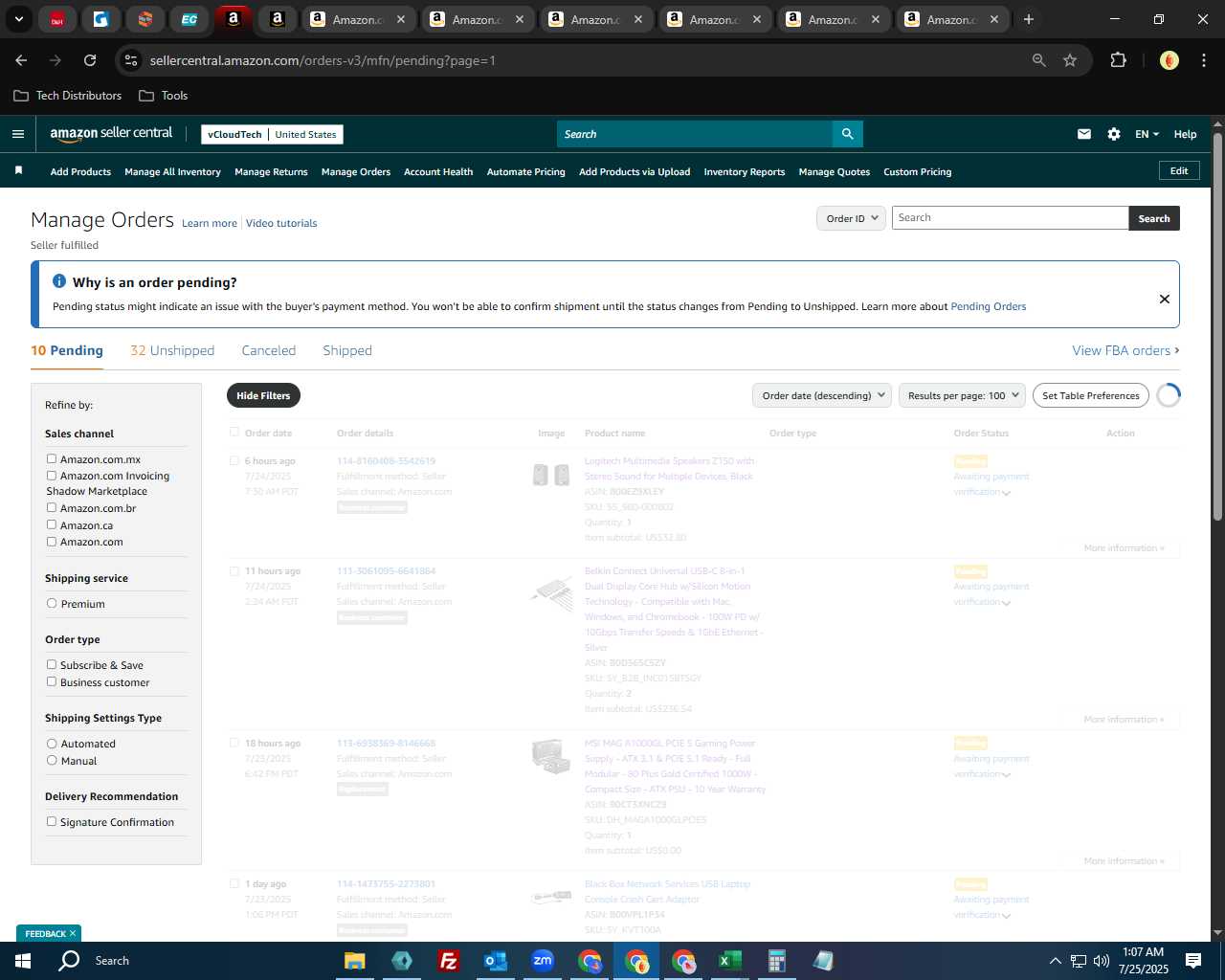
Task: Click Set Table Preferences button
Action: (x=1091, y=395)
